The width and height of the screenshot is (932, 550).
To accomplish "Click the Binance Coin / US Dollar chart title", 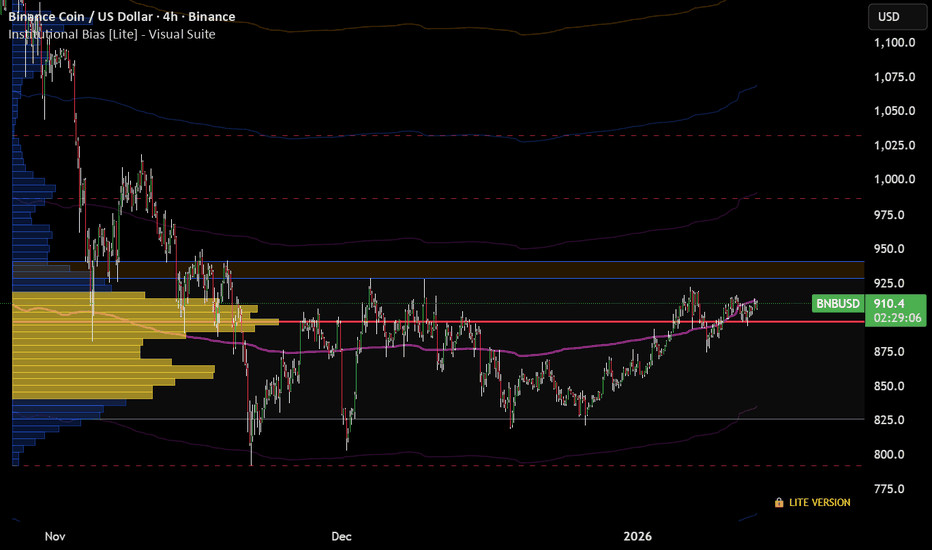I will (x=122, y=17).
